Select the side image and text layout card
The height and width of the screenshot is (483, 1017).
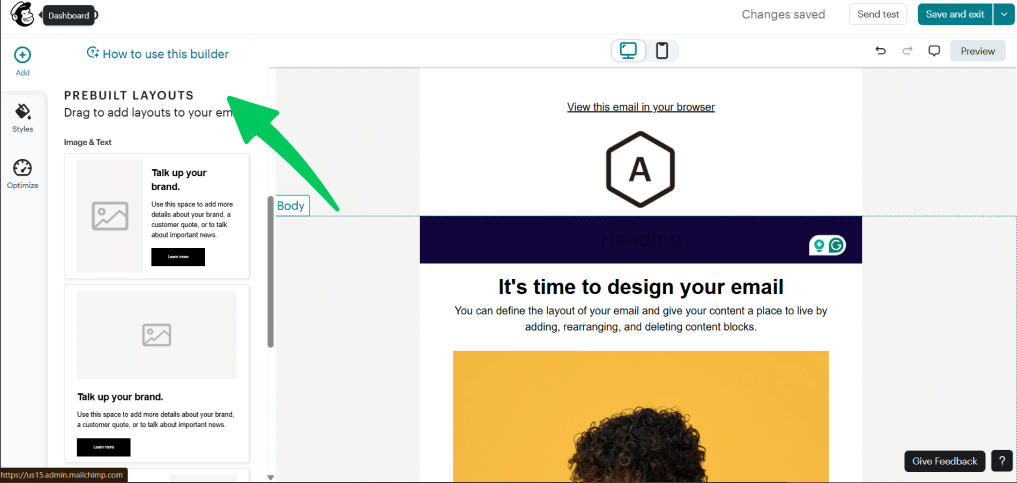click(x=157, y=216)
